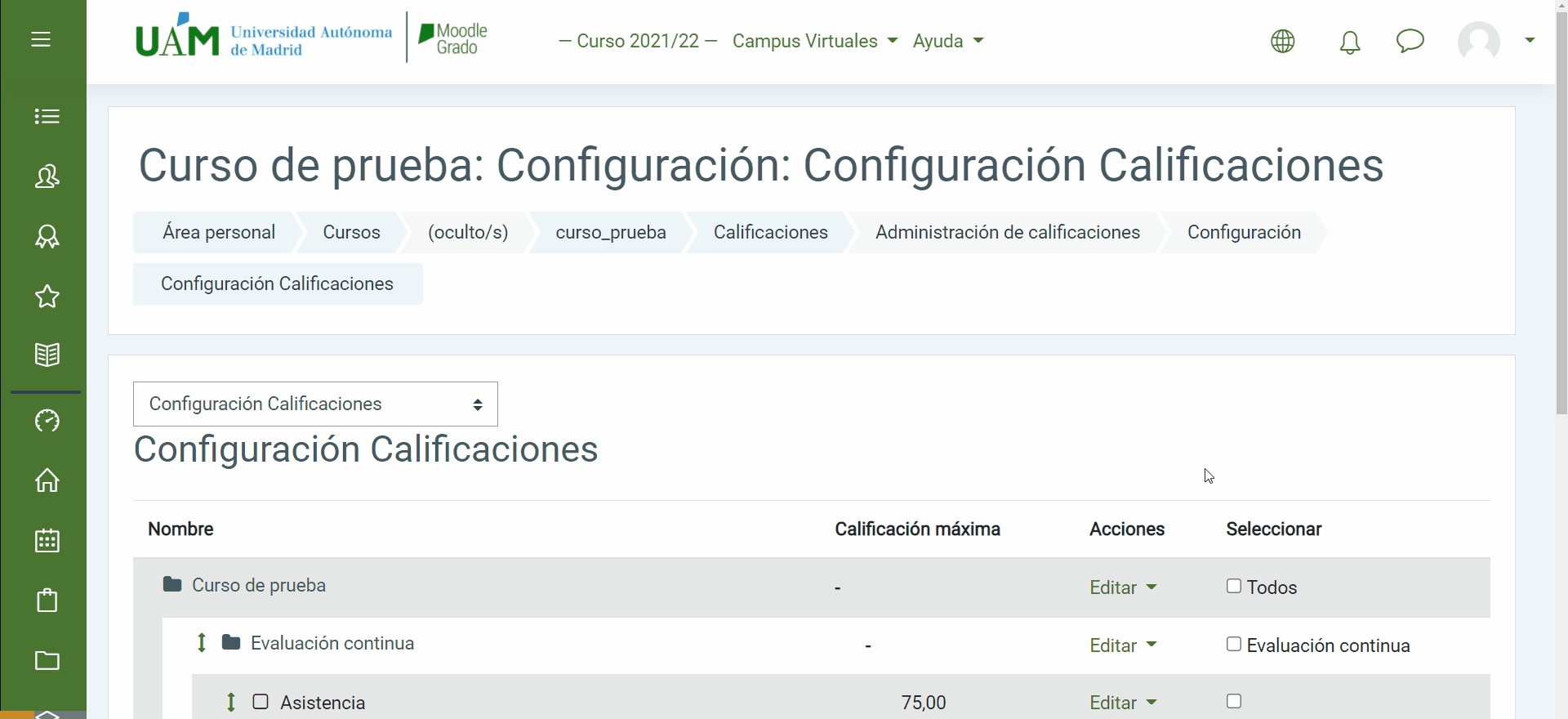Open the home icon in sidebar
The image size is (1568, 719).
coord(47,480)
